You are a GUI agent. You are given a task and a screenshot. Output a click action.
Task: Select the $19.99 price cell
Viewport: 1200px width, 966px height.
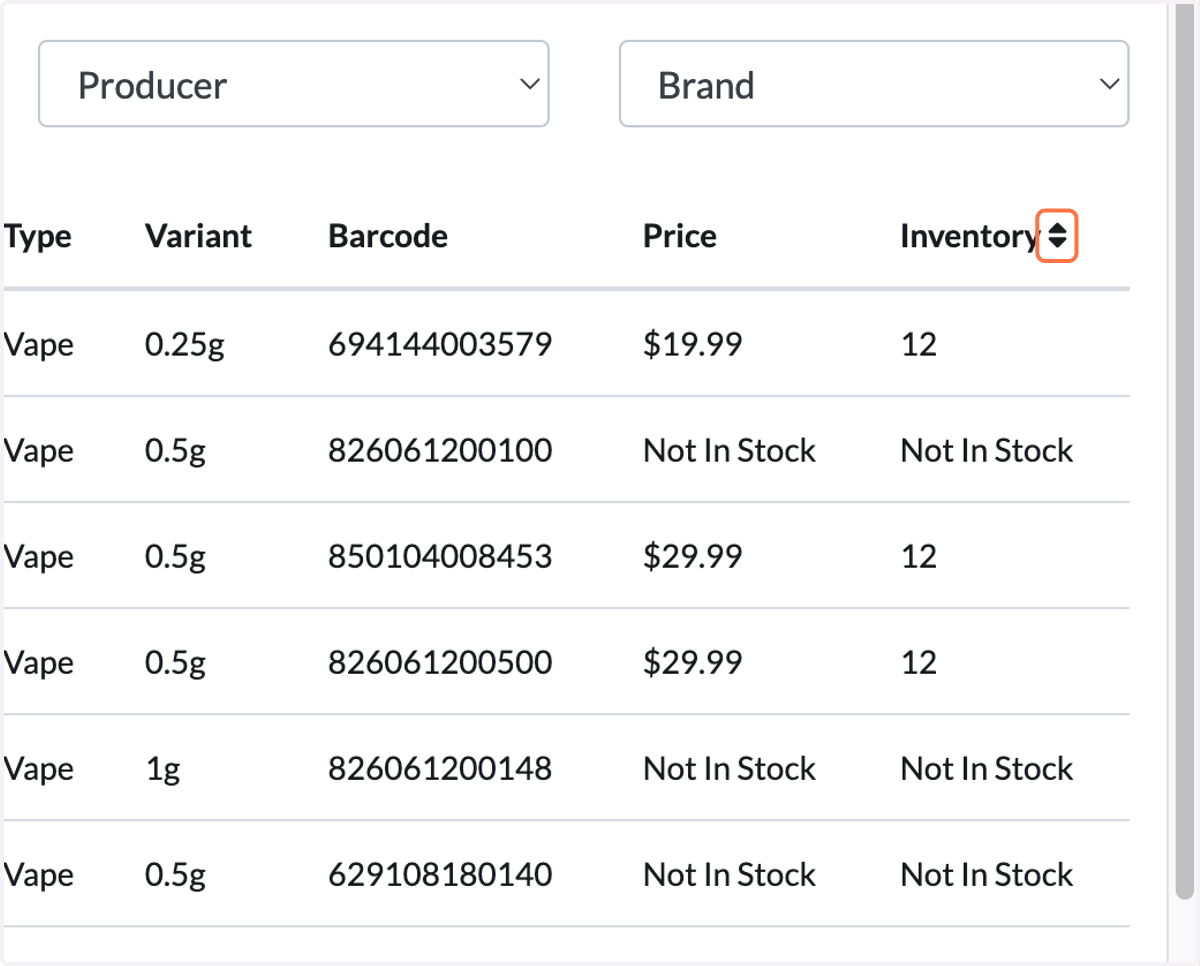(x=693, y=344)
